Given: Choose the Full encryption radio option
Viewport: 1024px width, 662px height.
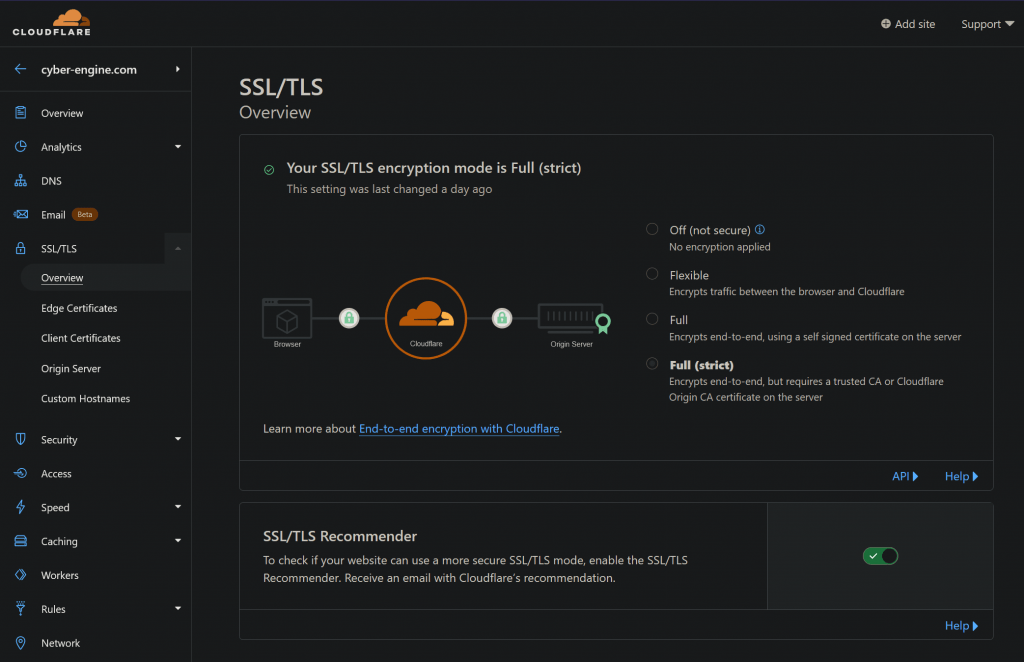Looking at the screenshot, I should pos(652,319).
